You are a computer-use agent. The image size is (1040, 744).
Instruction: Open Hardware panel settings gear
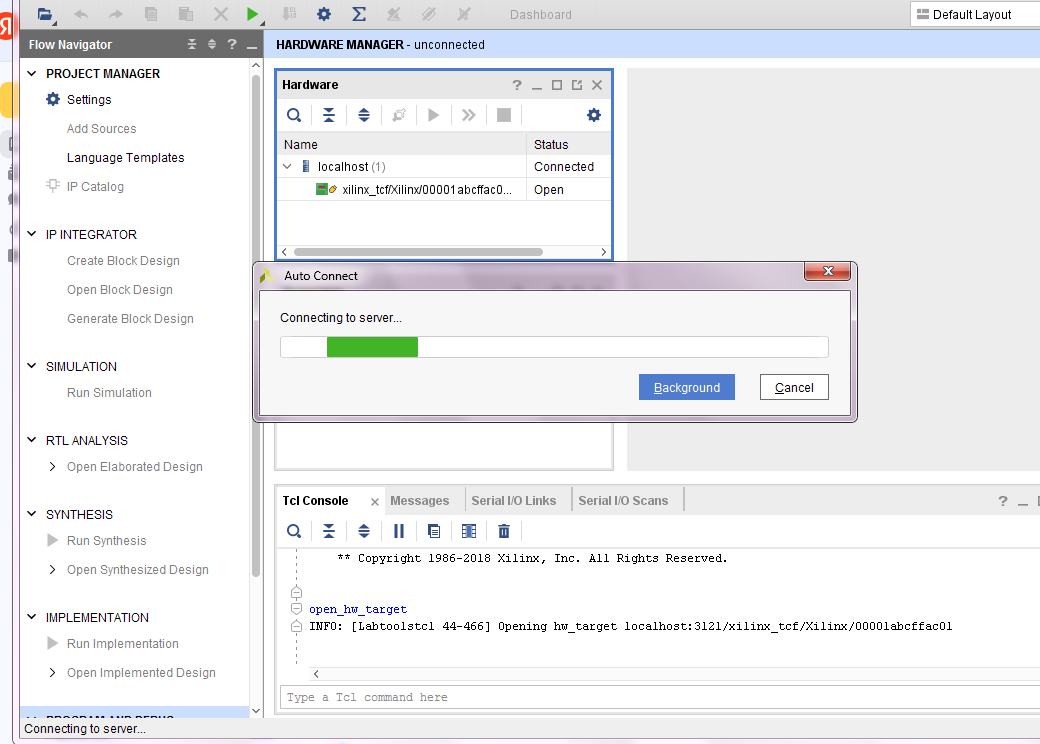(x=594, y=115)
